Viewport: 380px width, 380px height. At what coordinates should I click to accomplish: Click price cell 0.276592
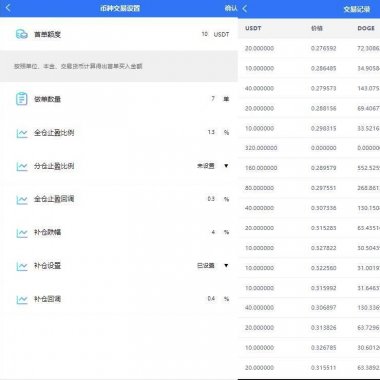[x=323, y=48]
